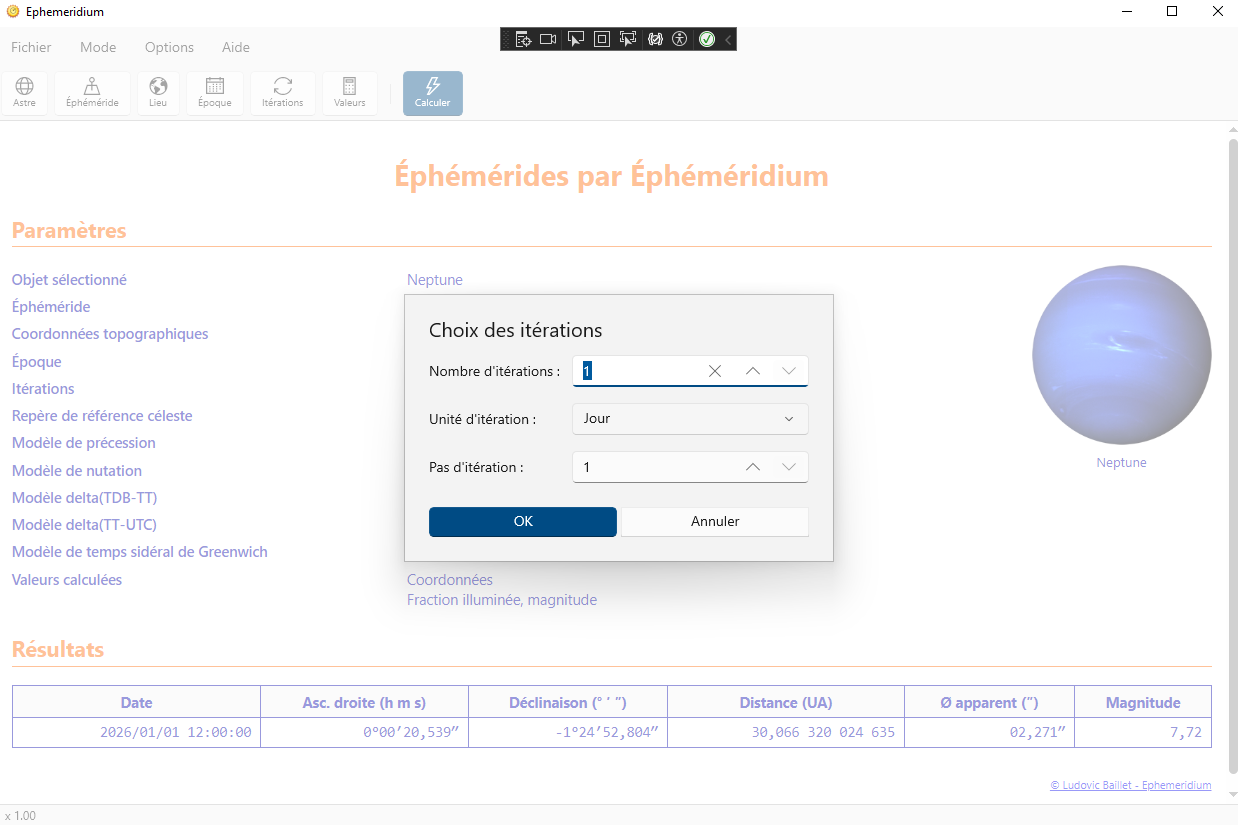Open the Fichier menu
Image resolution: width=1238 pixels, height=825 pixels.
point(31,47)
